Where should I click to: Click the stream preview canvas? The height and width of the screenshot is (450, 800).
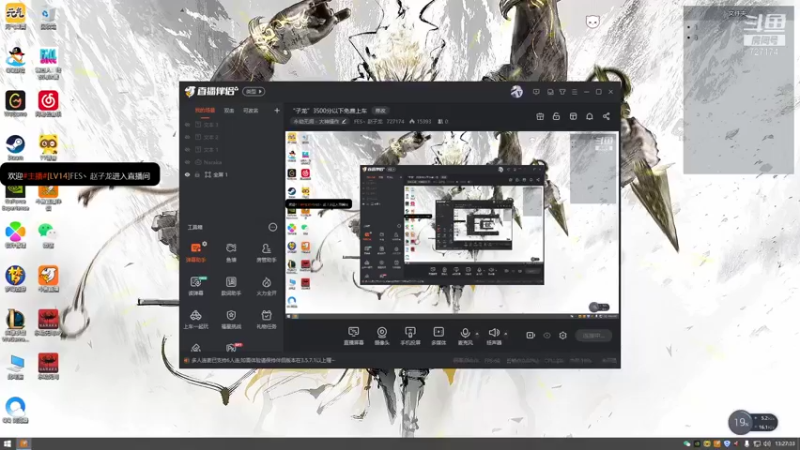pyautogui.click(x=452, y=225)
